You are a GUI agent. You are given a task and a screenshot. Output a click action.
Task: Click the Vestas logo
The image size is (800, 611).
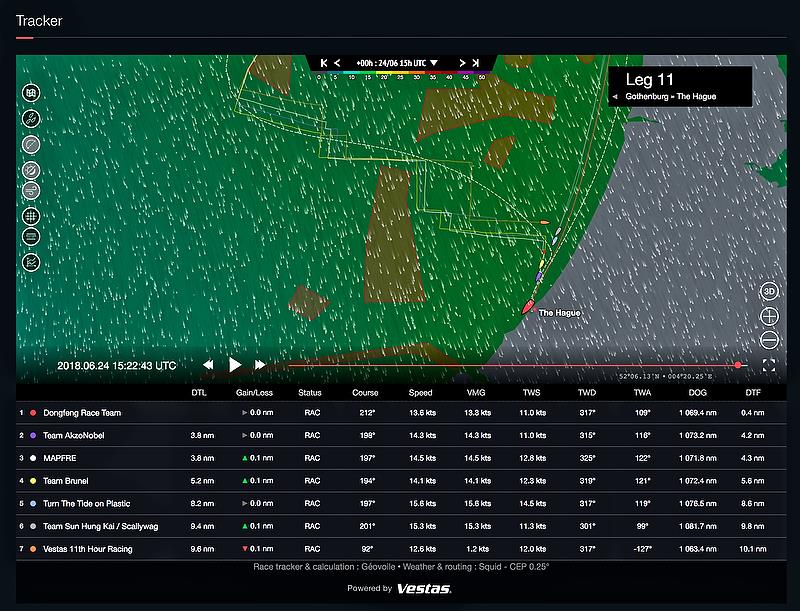(424, 589)
